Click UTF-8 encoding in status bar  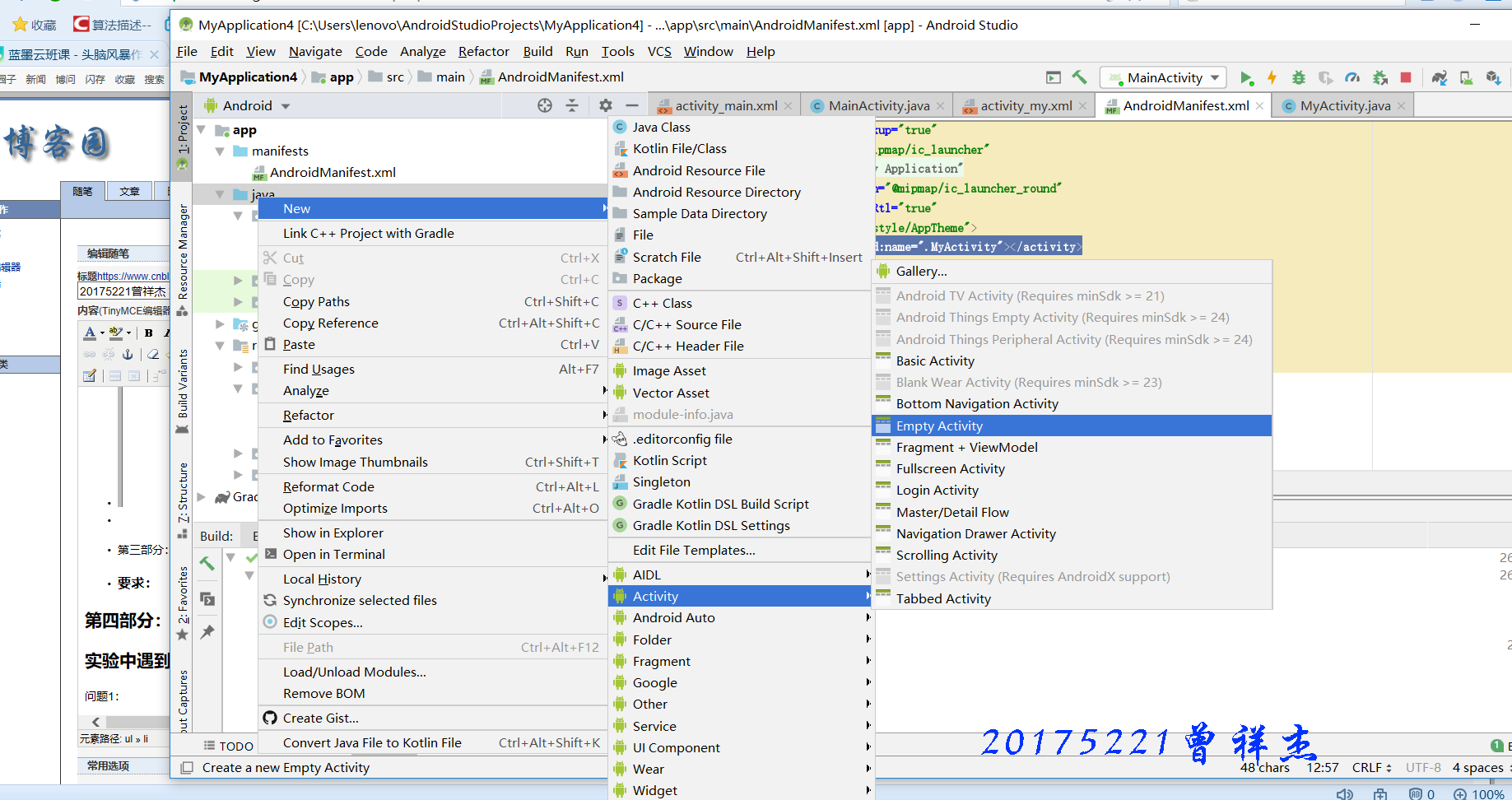point(1423,767)
